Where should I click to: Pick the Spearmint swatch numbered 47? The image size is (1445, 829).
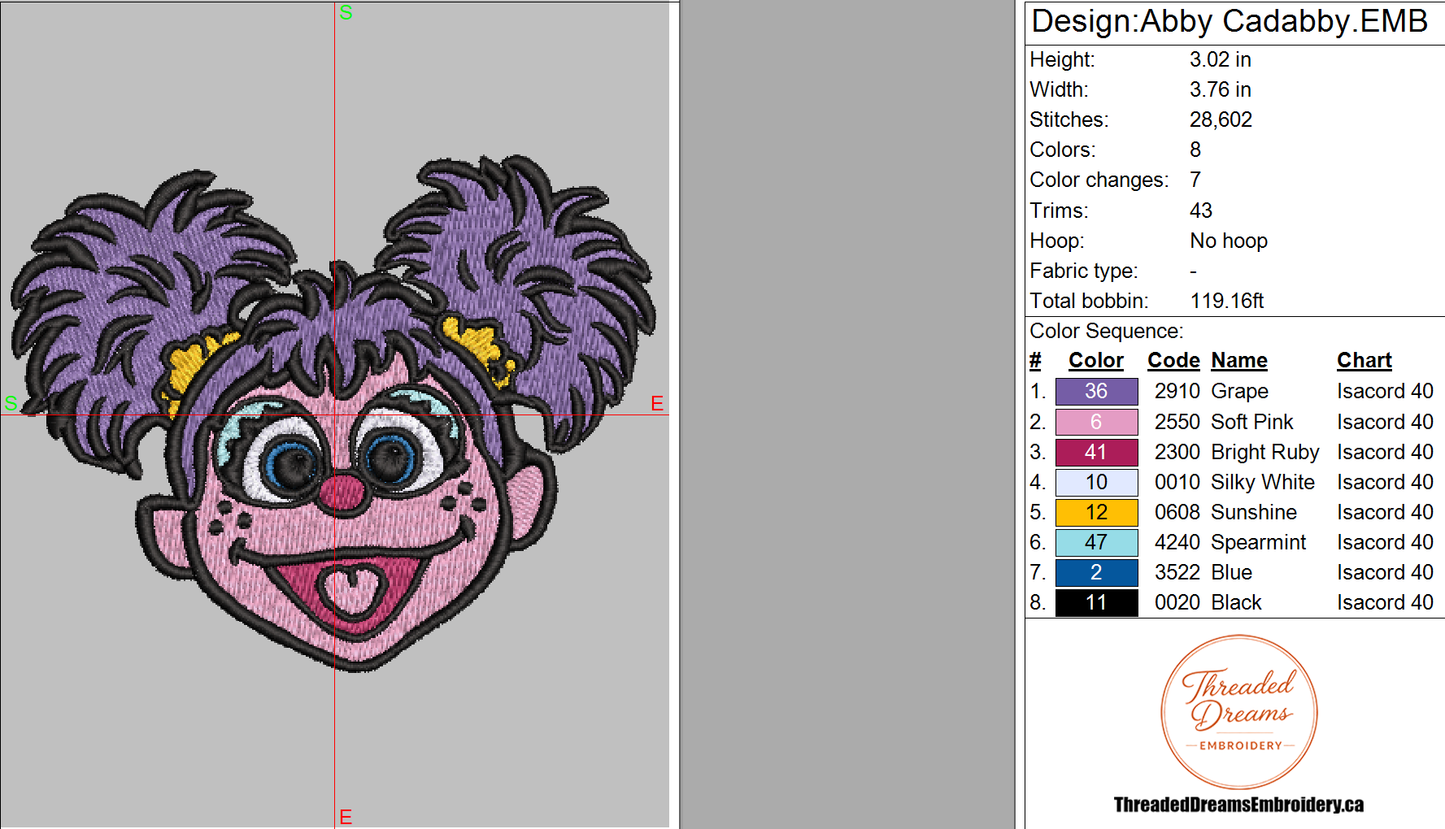coord(1096,542)
